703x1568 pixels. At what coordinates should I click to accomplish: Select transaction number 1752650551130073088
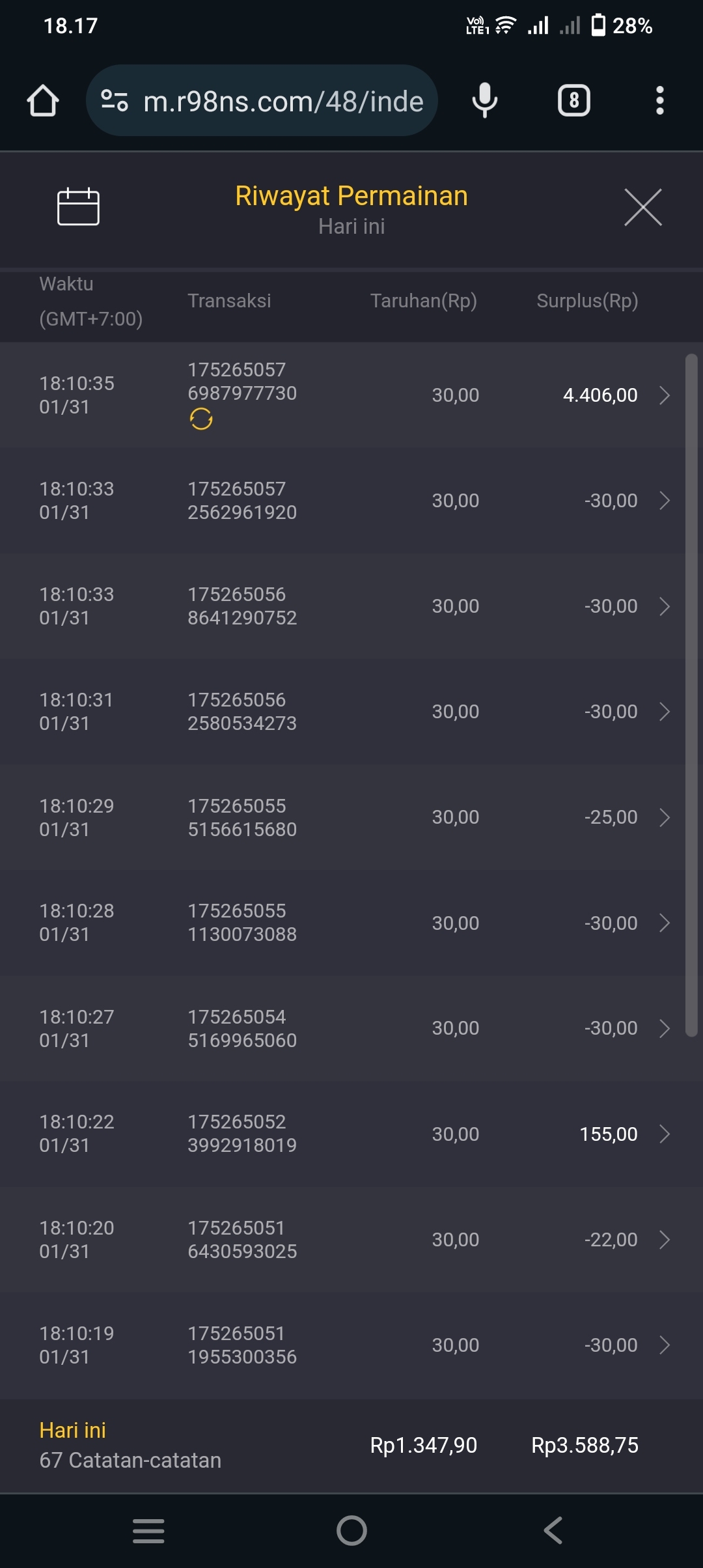pyautogui.click(x=242, y=923)
